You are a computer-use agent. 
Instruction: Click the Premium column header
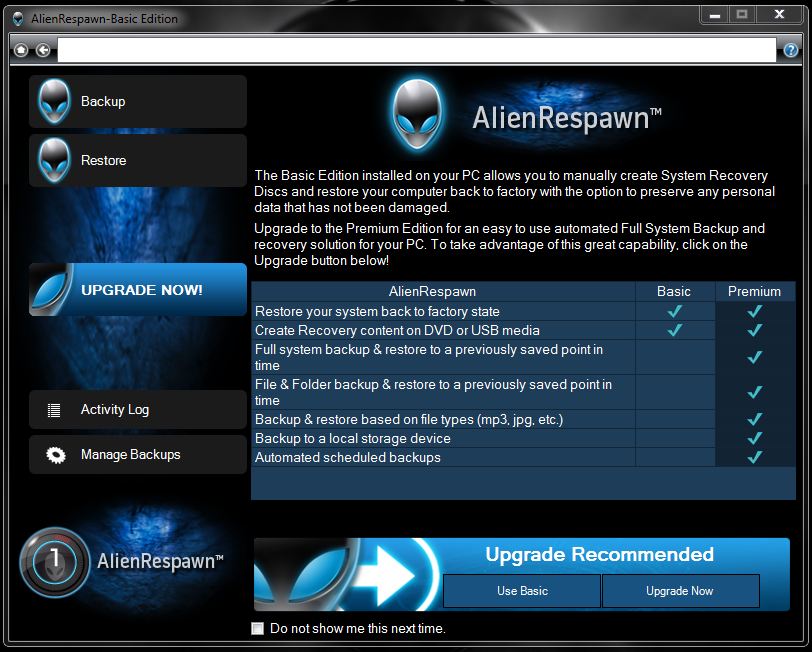pos(755,292)
